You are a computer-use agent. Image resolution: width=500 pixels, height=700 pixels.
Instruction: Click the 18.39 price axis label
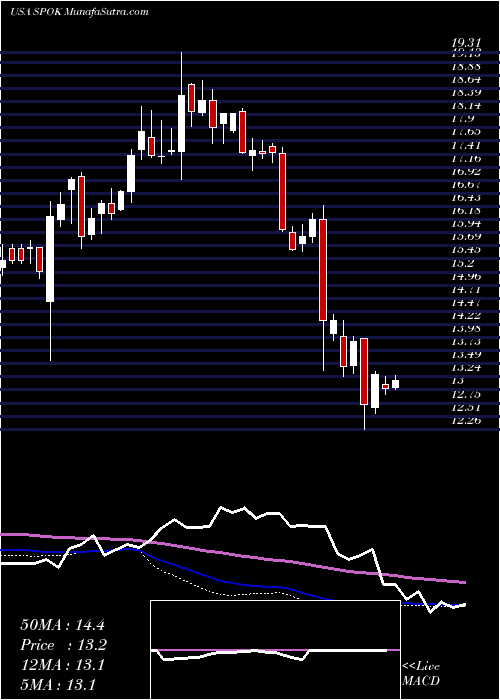pyautogui.click(x=466, y=93)
